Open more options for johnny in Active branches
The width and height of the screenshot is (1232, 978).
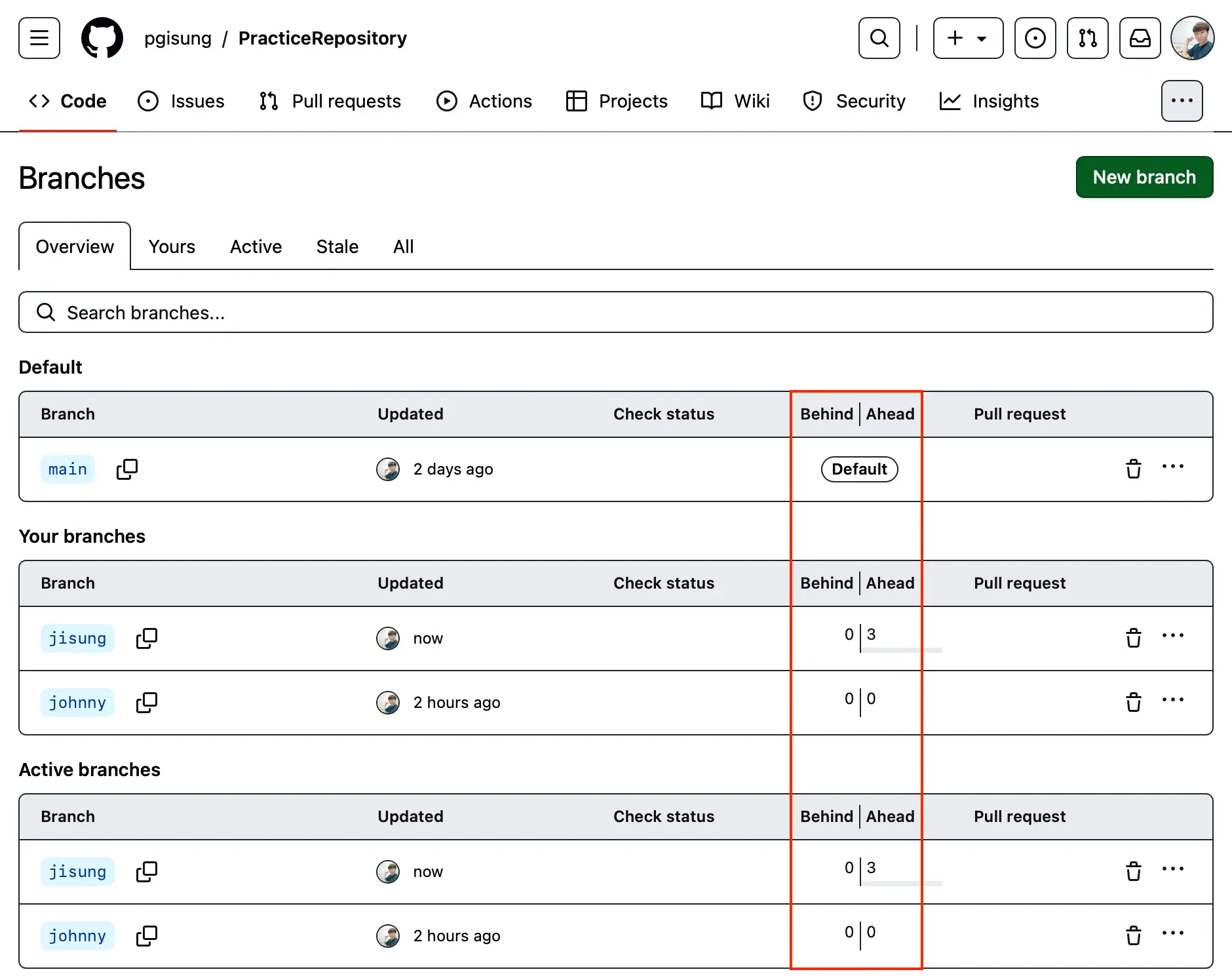[x=1173, y=933]
